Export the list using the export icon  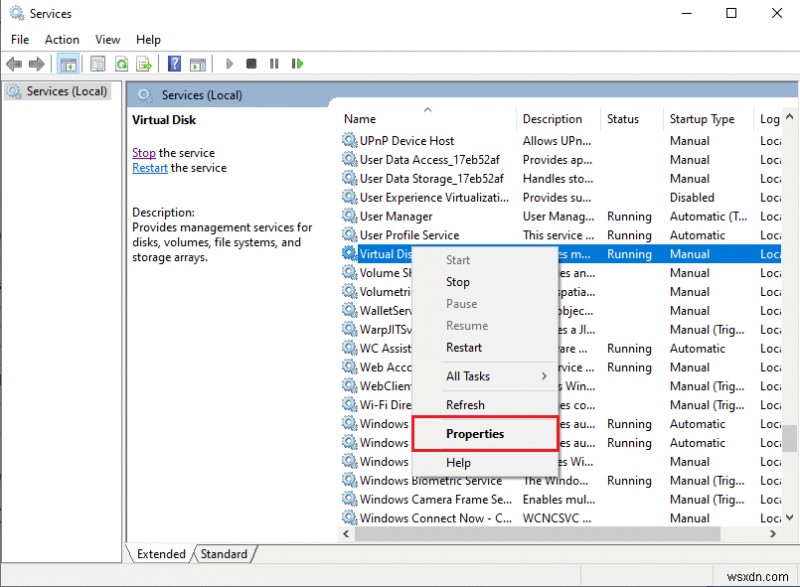coord(143,63)
